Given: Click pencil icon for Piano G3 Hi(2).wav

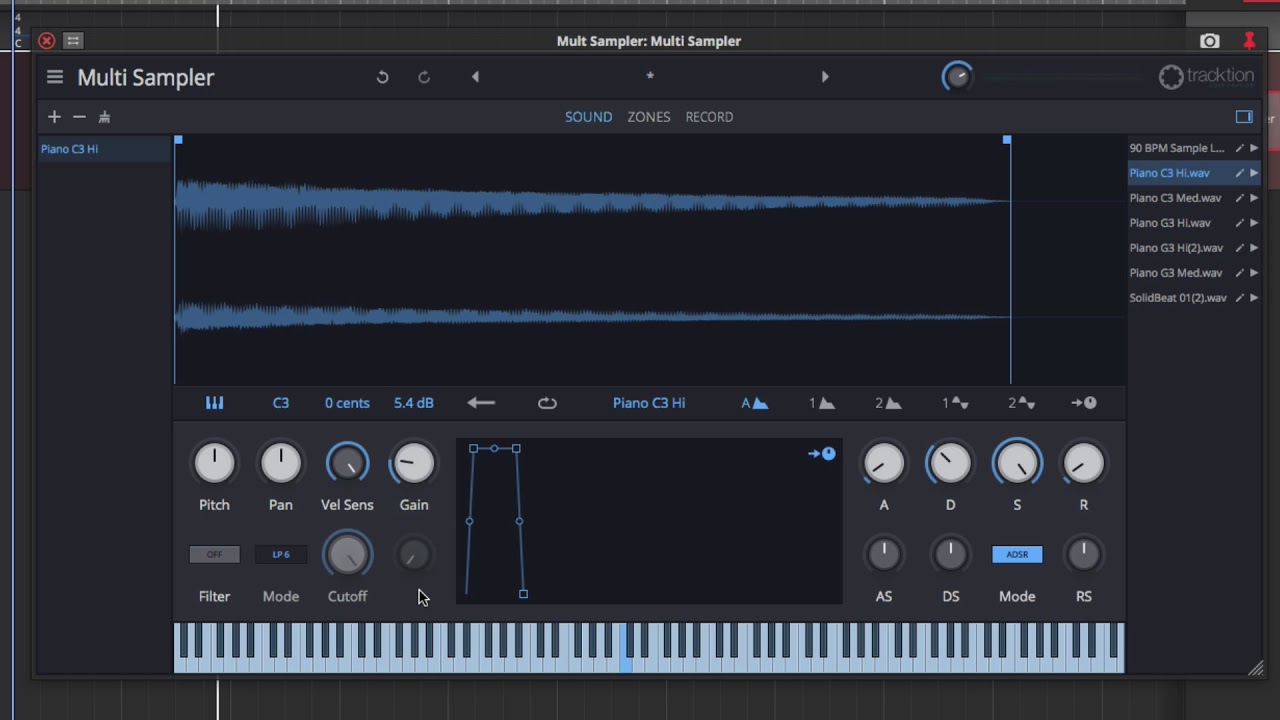Looking at the screenshot, I should (1239, 248).
